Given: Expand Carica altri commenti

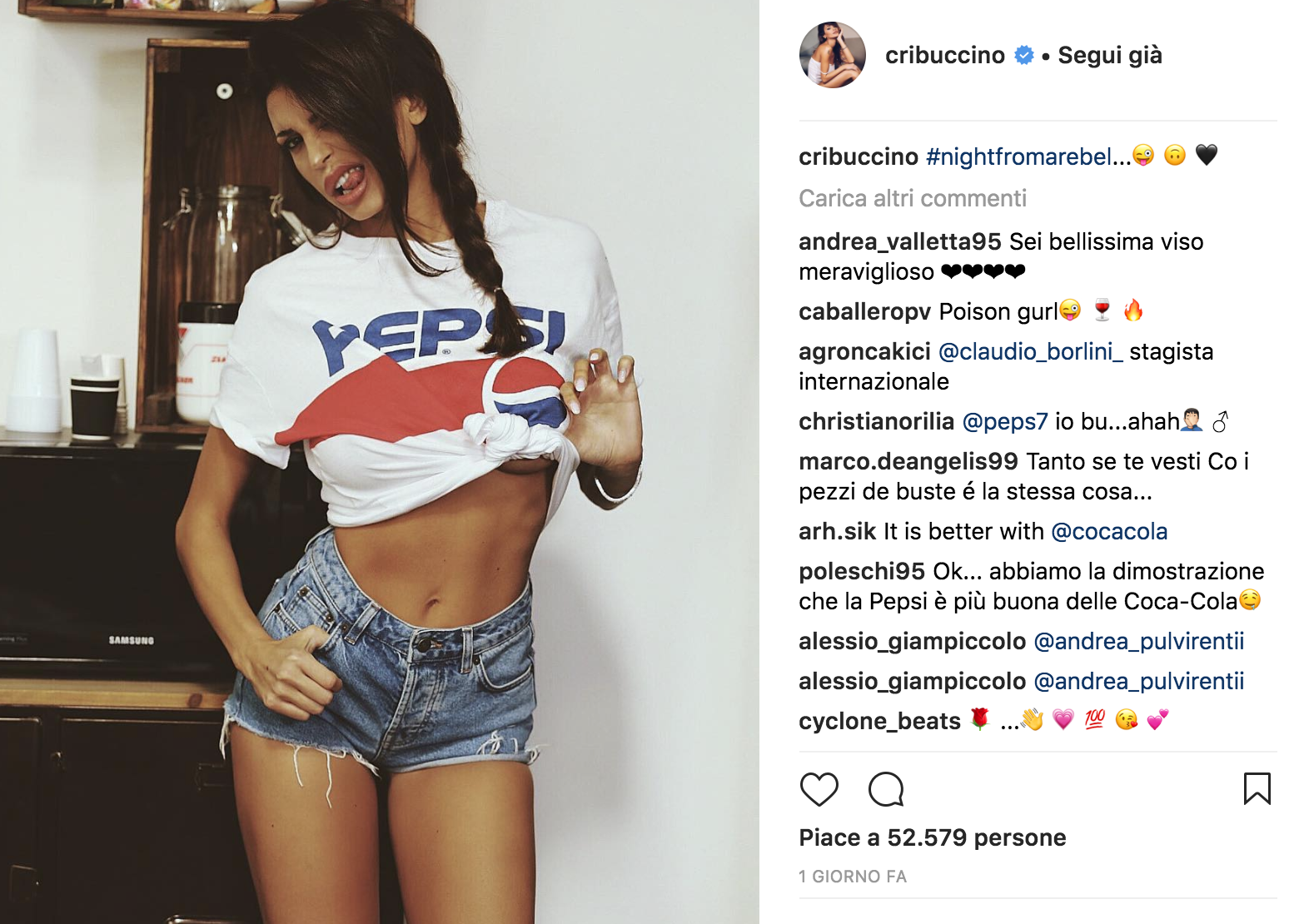Looking at the screenshot, I should 912,198.
